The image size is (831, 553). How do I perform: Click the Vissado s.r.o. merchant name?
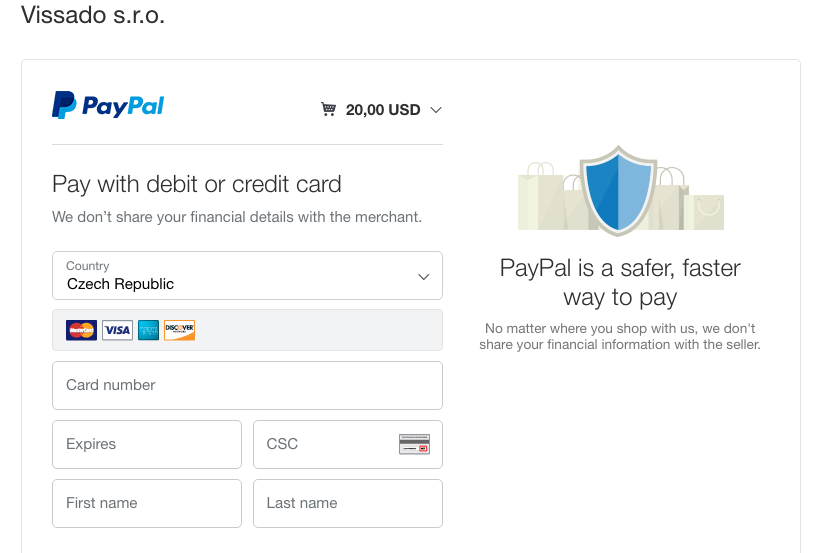(93, 16)
